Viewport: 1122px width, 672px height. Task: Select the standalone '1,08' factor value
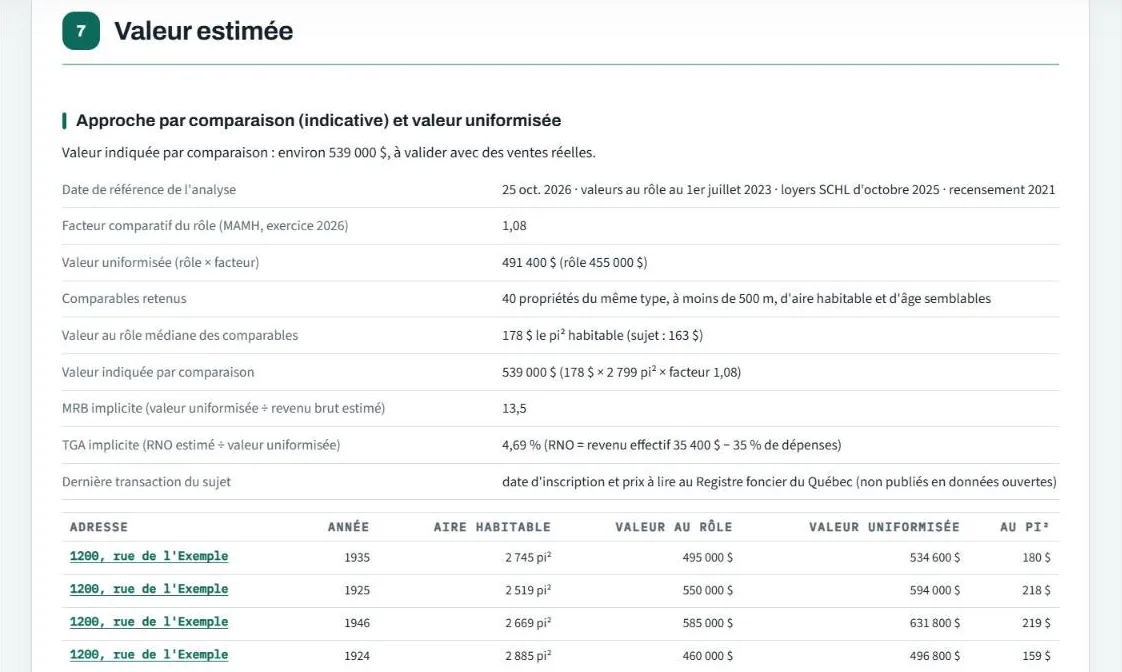(514, 225)
